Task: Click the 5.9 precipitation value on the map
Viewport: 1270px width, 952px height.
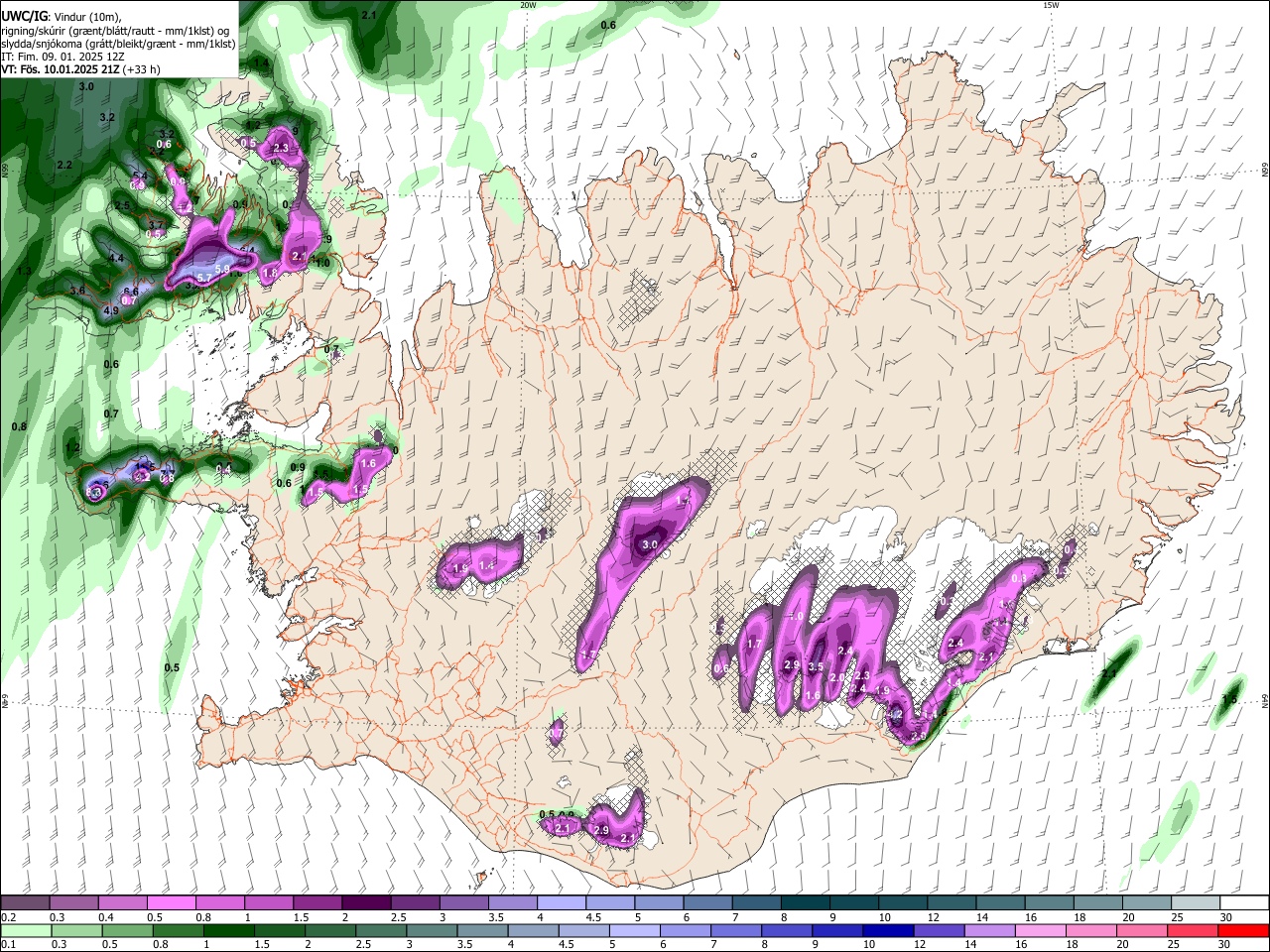Action: click(x=222, y=269)
